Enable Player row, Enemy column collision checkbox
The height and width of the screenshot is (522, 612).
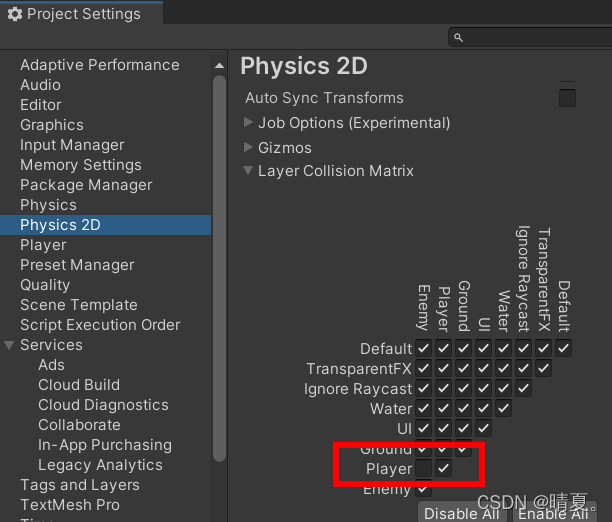coord(423,468)
